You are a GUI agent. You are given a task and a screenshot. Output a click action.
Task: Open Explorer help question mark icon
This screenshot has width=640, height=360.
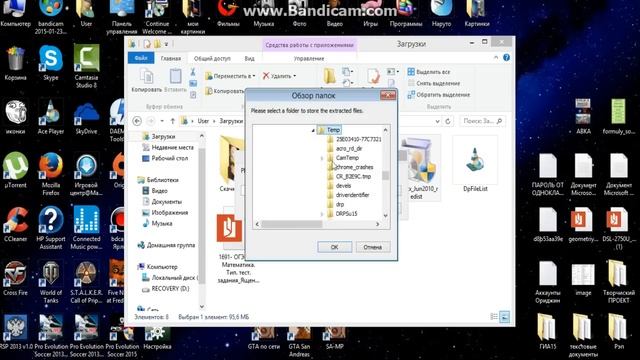click(x=507, y=58)
